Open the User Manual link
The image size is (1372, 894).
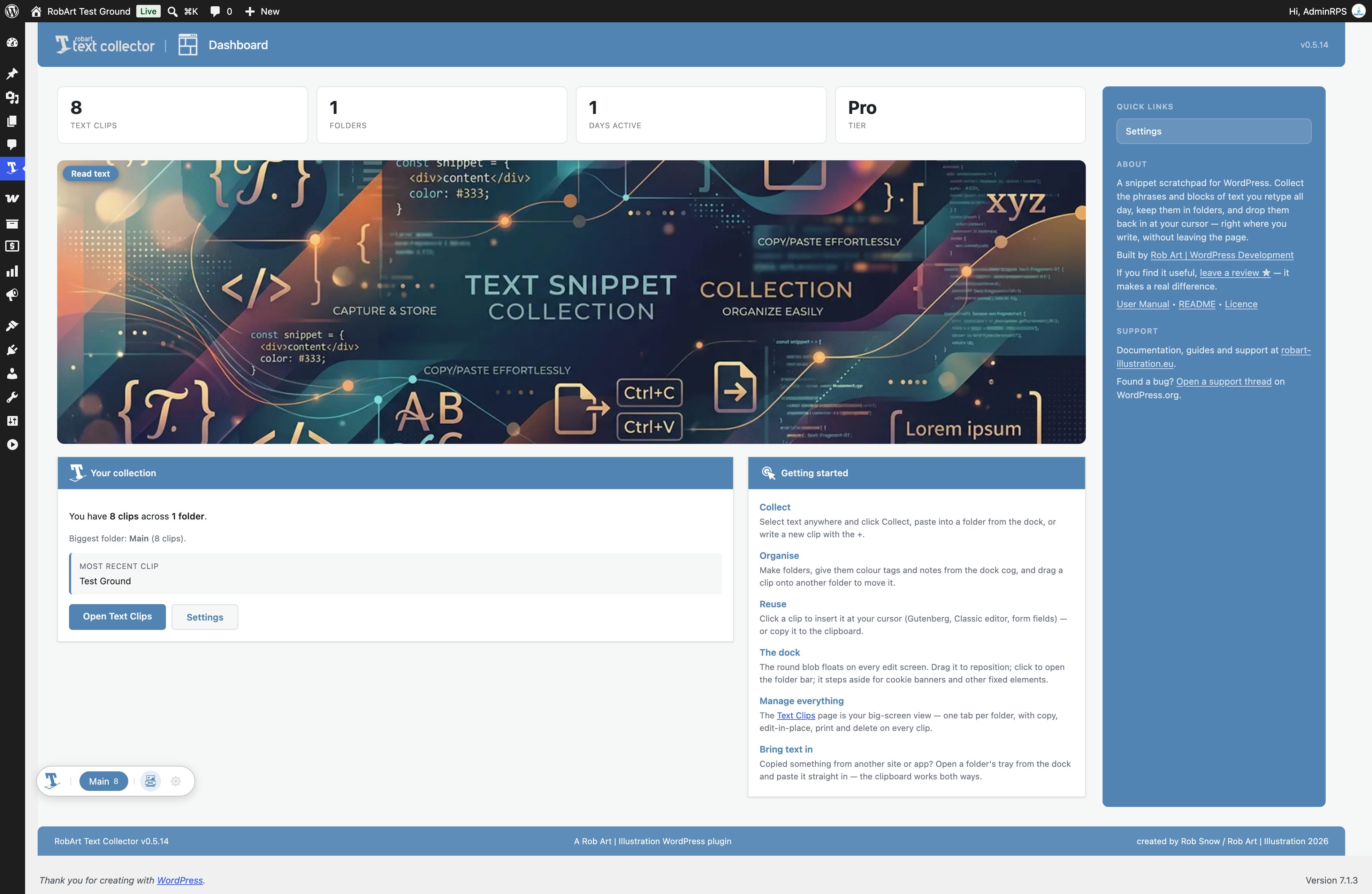click(x=1143, y=304)
